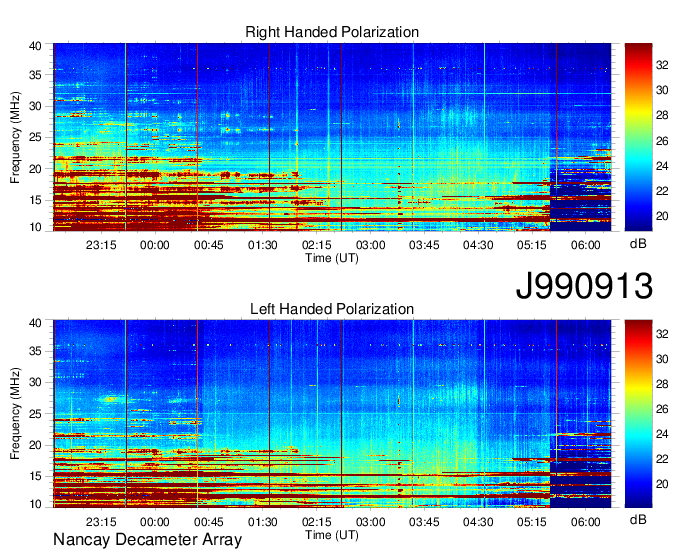Select 01:30 time tick on Right Handed plot
680x552 pixels.
262,245
